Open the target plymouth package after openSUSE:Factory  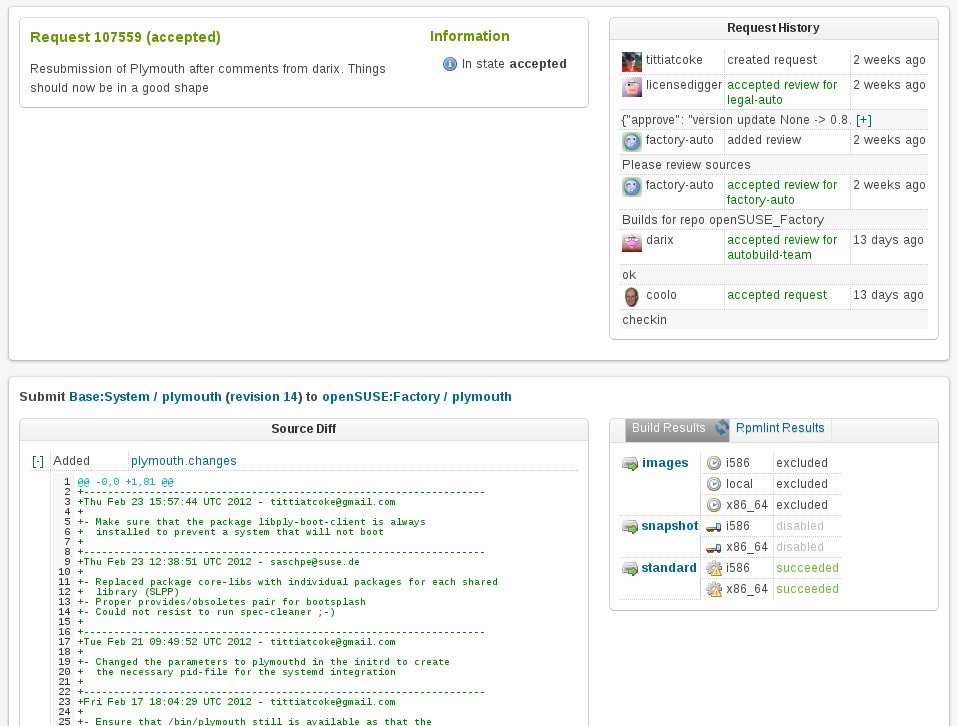[x=482, y=397]
